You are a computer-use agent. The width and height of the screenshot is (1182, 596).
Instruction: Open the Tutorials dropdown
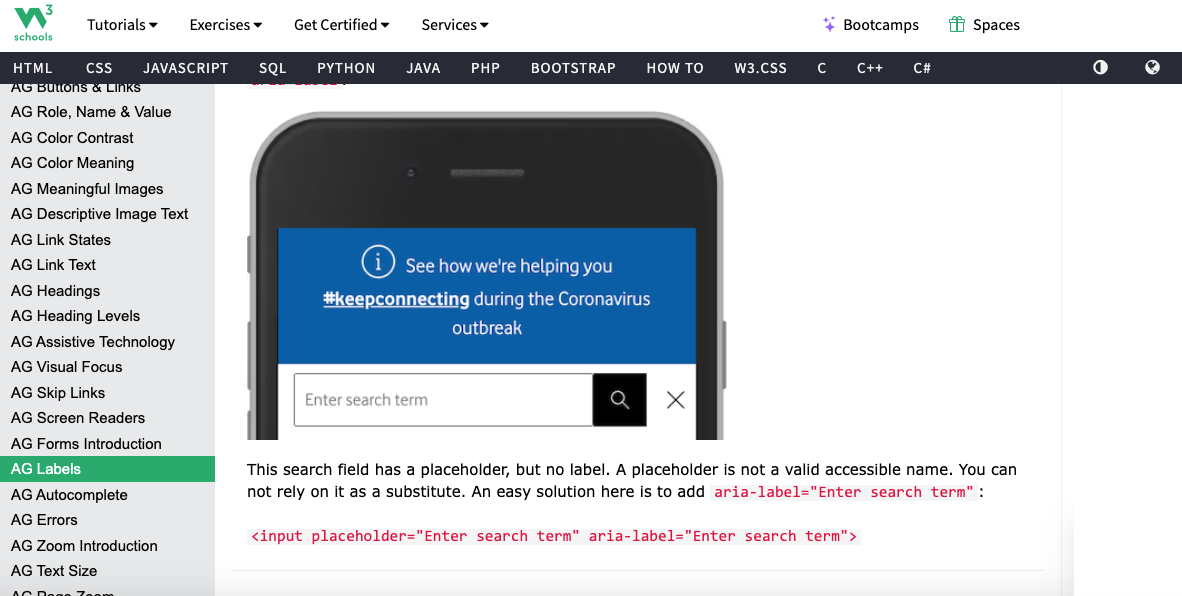point(122,24)
